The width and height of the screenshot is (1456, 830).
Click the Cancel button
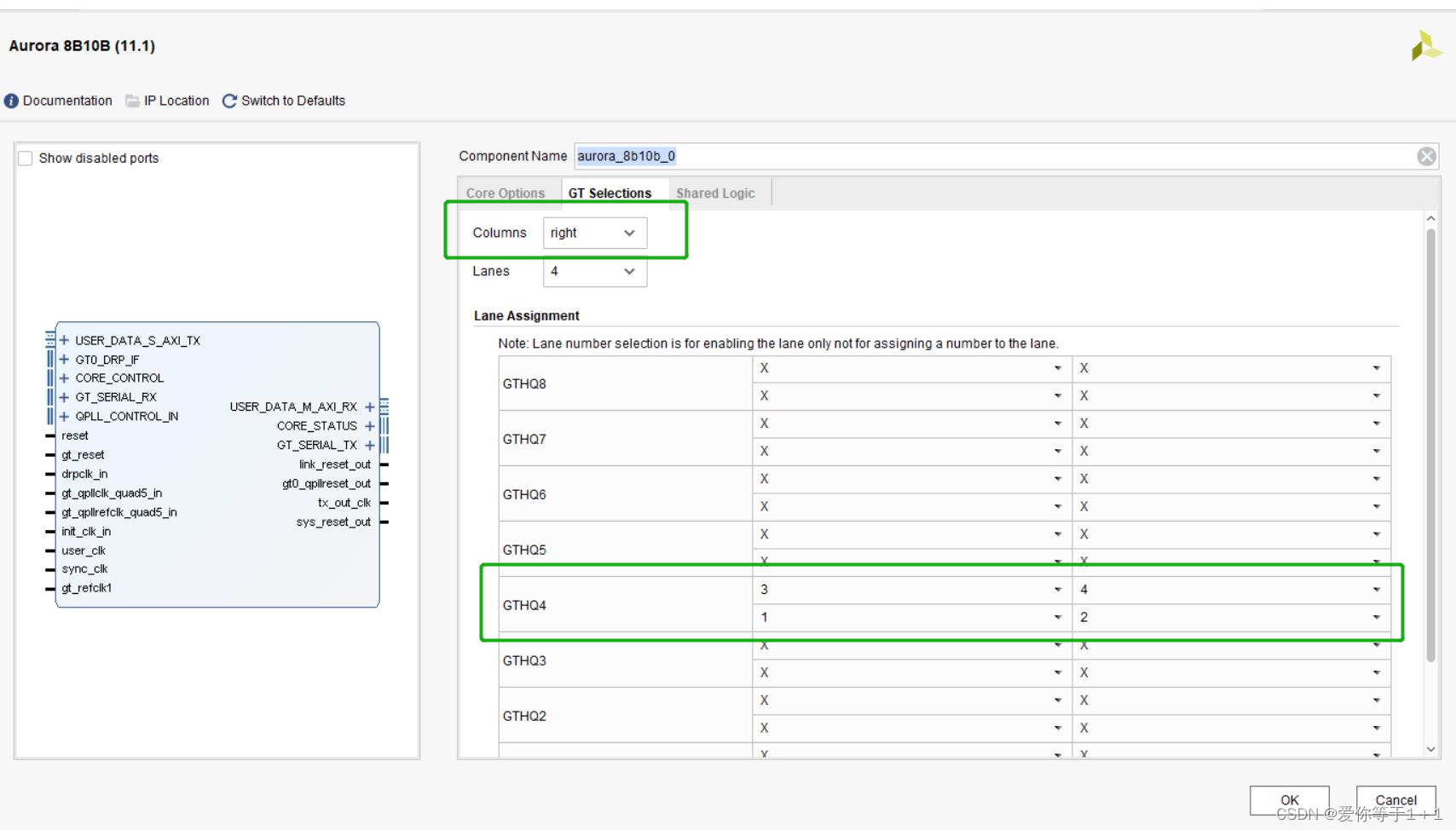tap(1395, 800)
